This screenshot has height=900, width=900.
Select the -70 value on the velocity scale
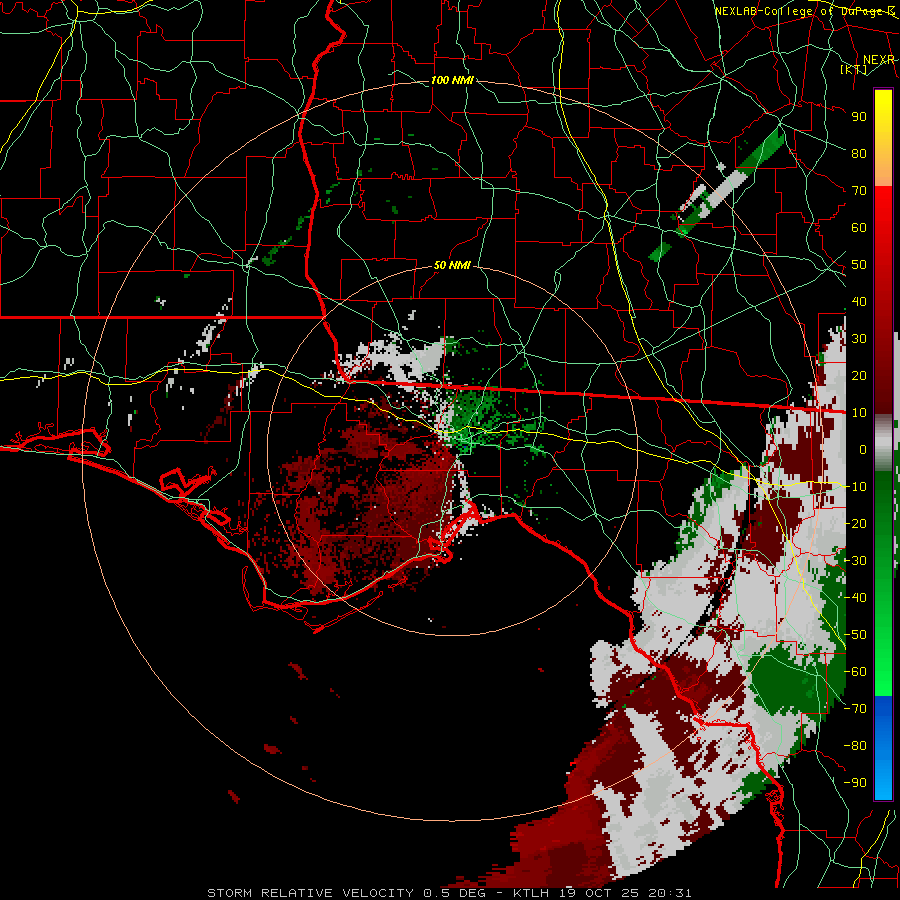pos(855,709)
